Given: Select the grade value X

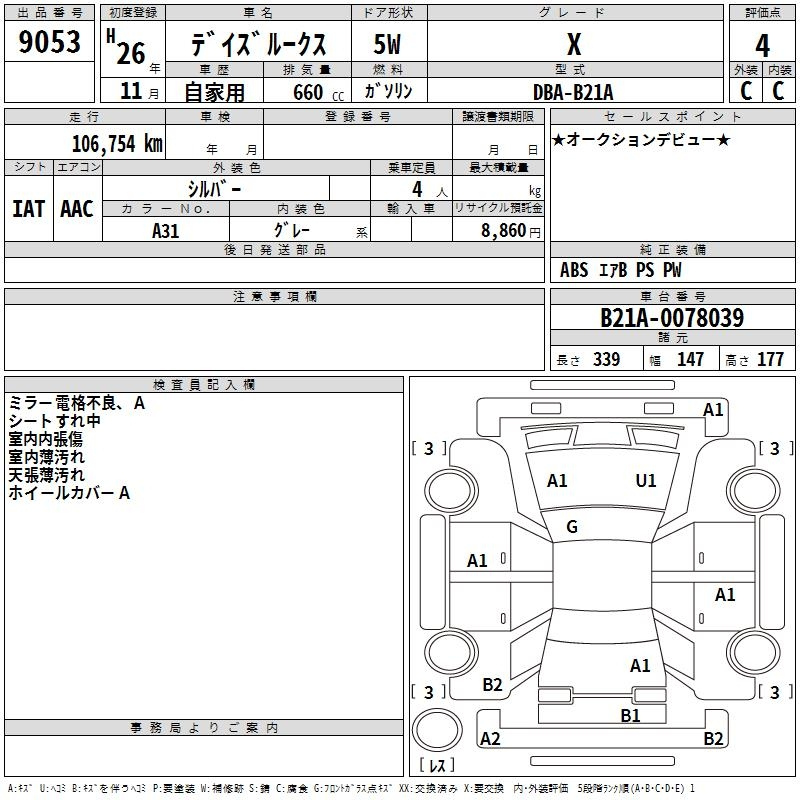Looking at the screenshot, I should (574, 44).
